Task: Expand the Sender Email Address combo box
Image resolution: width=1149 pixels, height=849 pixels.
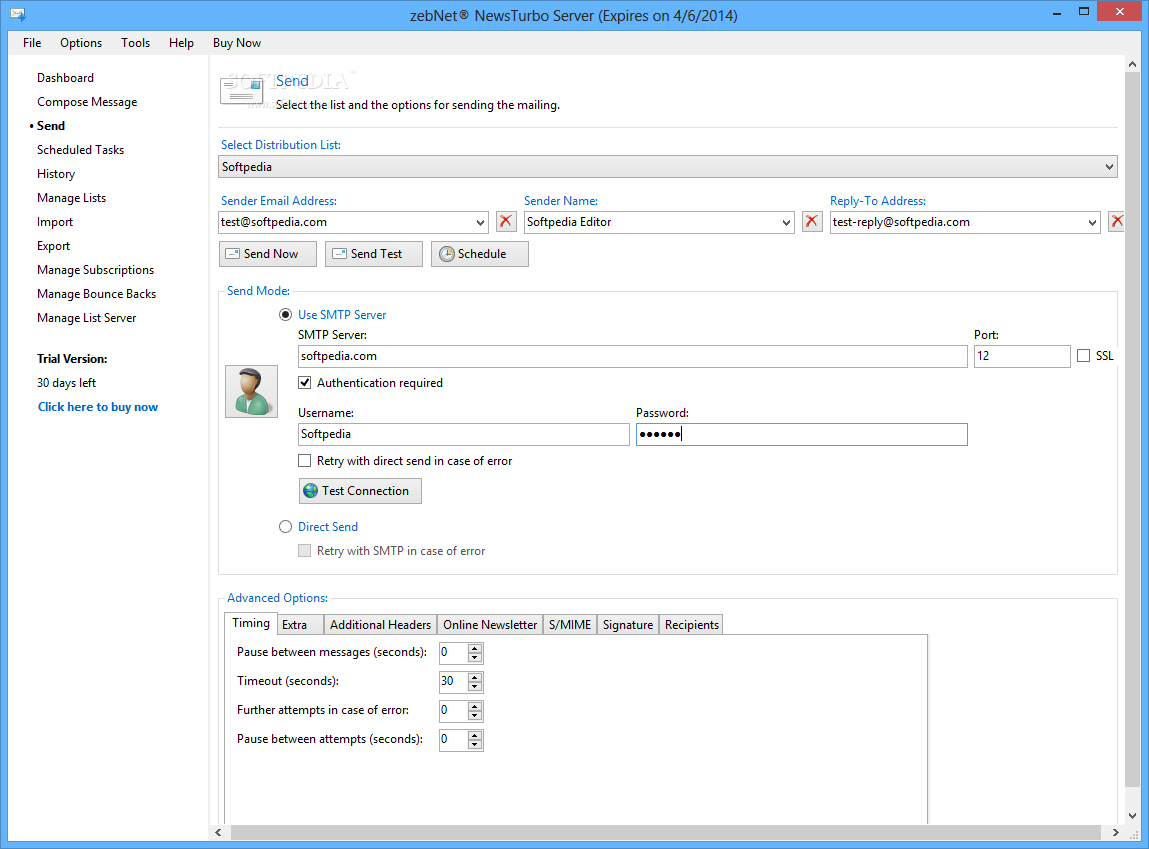Action: click(x=480, y=222)
